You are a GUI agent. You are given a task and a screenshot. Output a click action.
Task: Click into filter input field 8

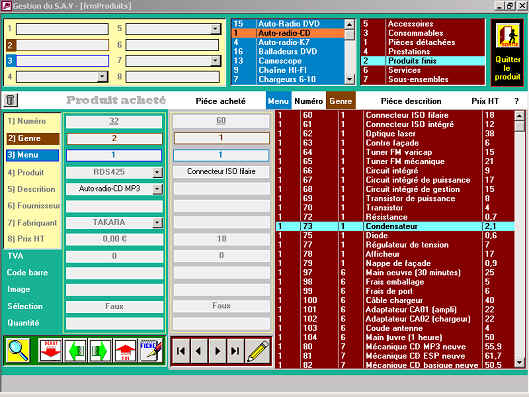click(x=172, y=77)
